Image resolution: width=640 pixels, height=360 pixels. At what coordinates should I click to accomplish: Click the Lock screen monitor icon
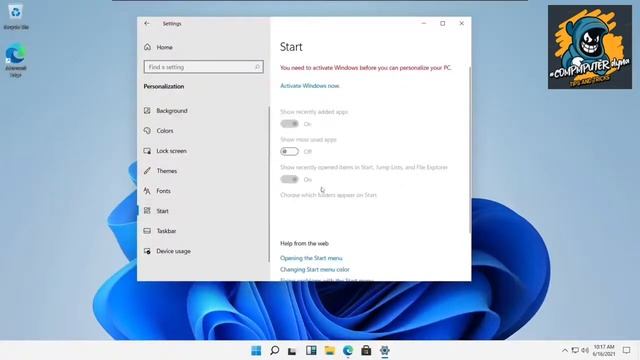pos(147,151)
